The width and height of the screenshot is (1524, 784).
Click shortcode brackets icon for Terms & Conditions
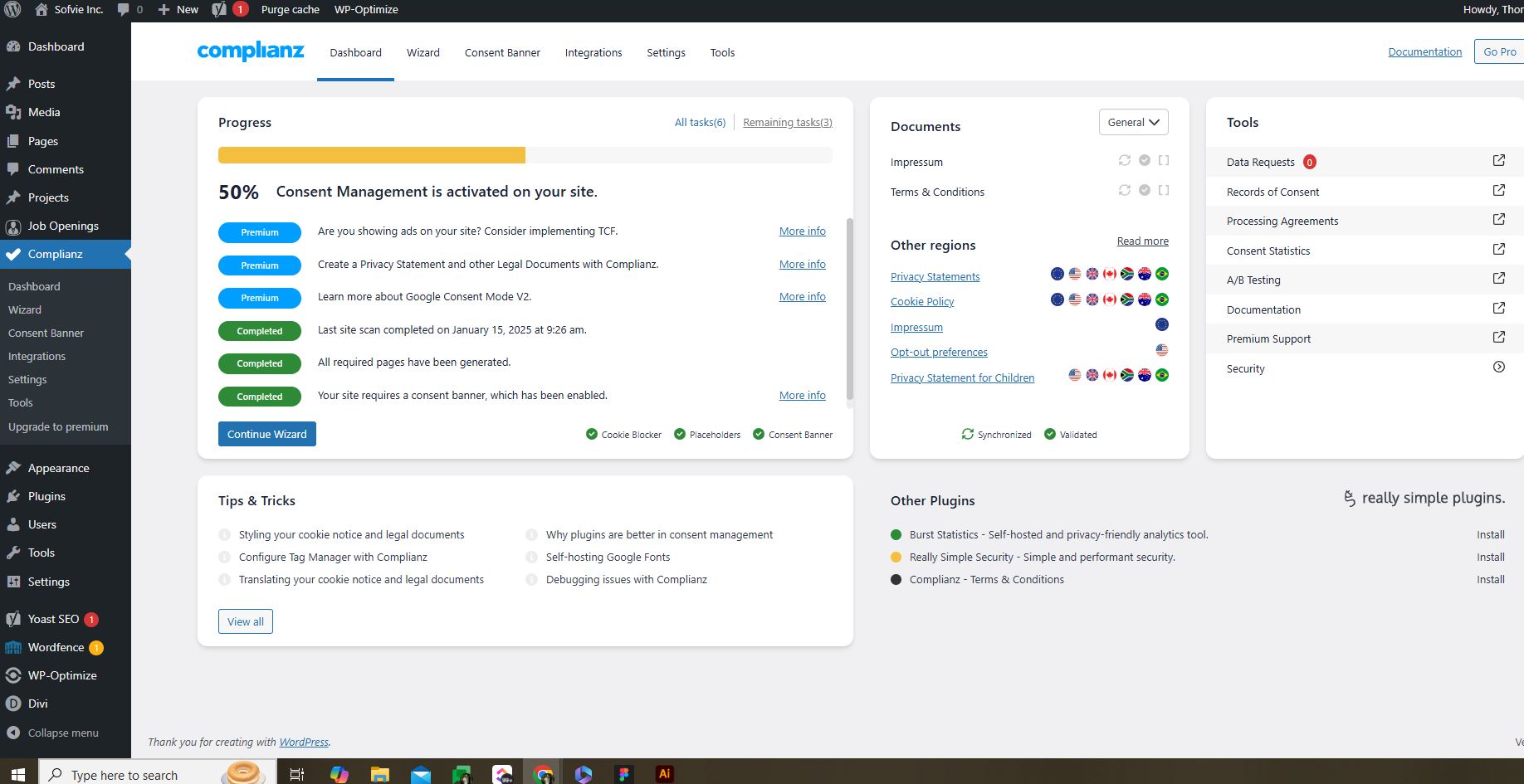(1164, 190)
